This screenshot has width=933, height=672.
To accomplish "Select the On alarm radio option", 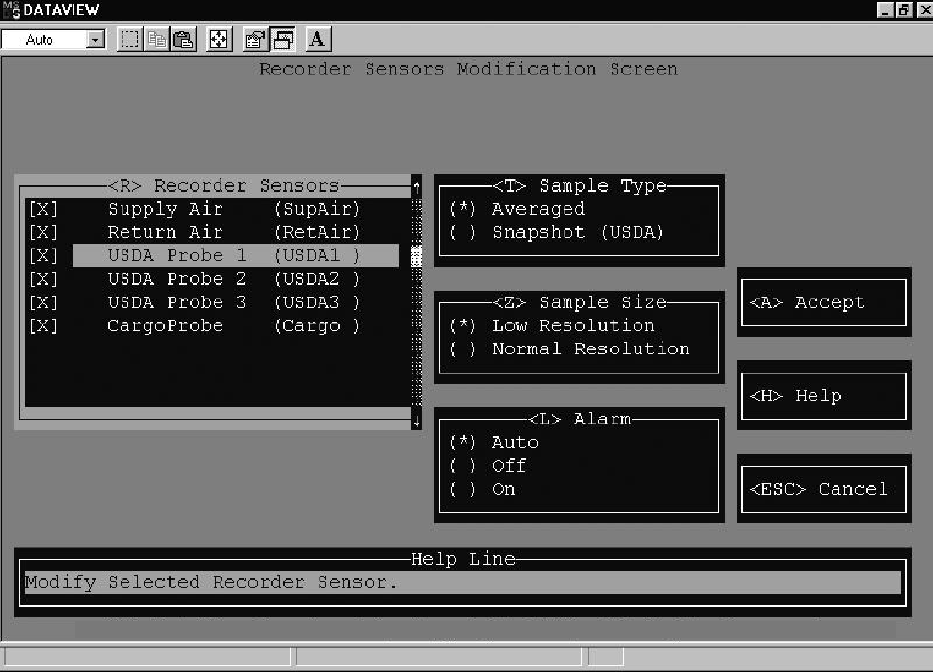I will click(462, 489).
